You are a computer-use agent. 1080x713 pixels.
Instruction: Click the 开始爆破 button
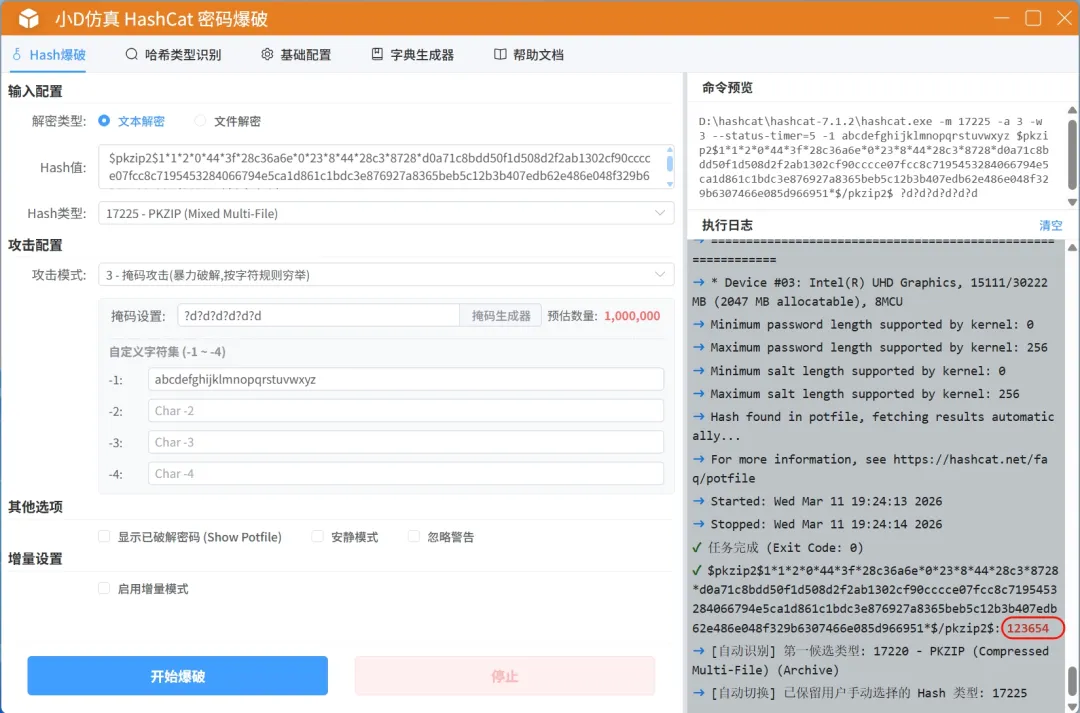[x=178, y=676]
